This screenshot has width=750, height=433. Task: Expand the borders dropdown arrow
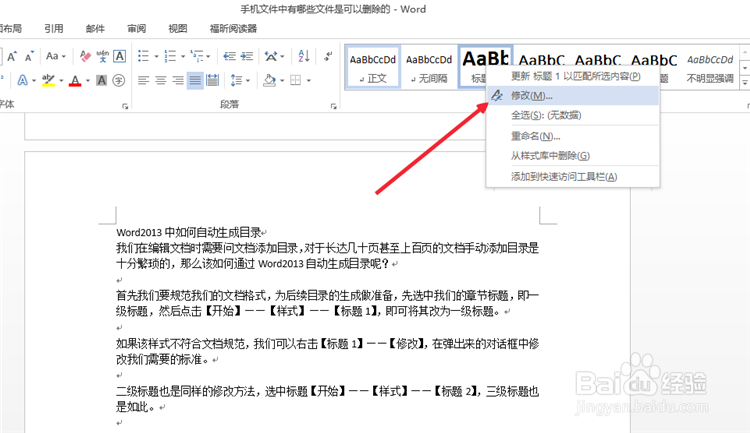tap(309, 81)
